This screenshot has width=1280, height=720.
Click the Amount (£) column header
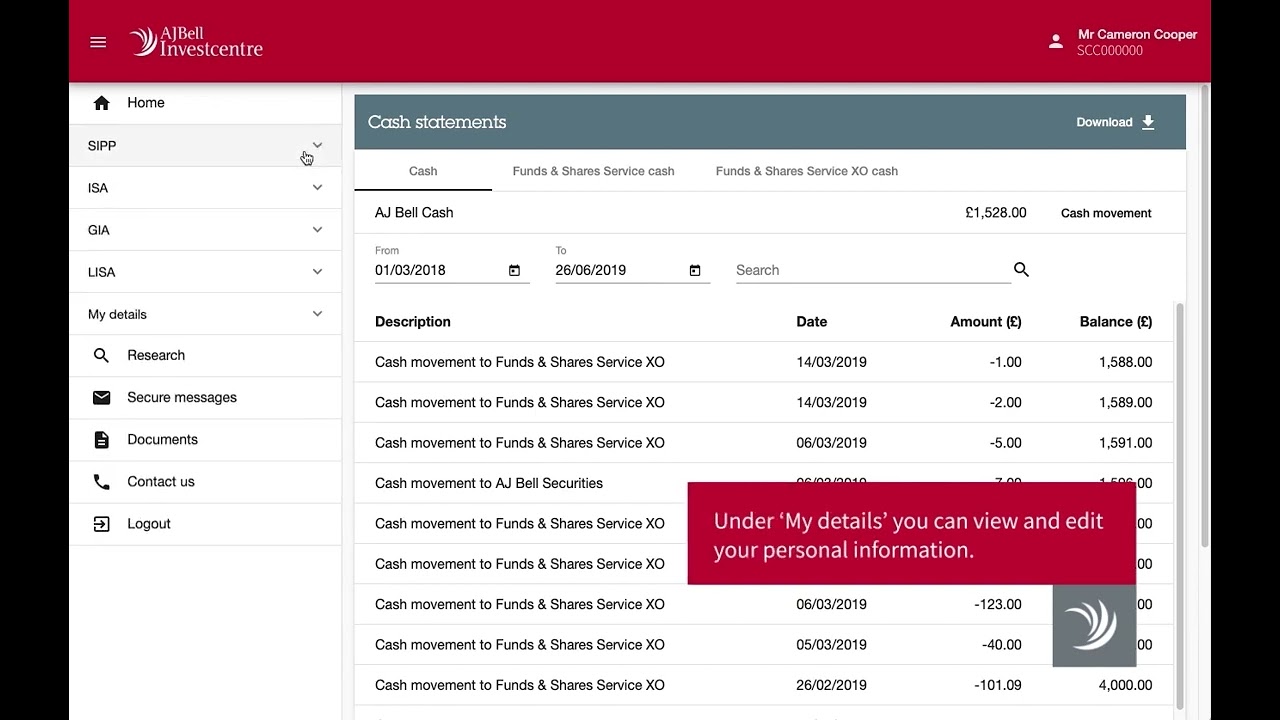tap(985, 321)
